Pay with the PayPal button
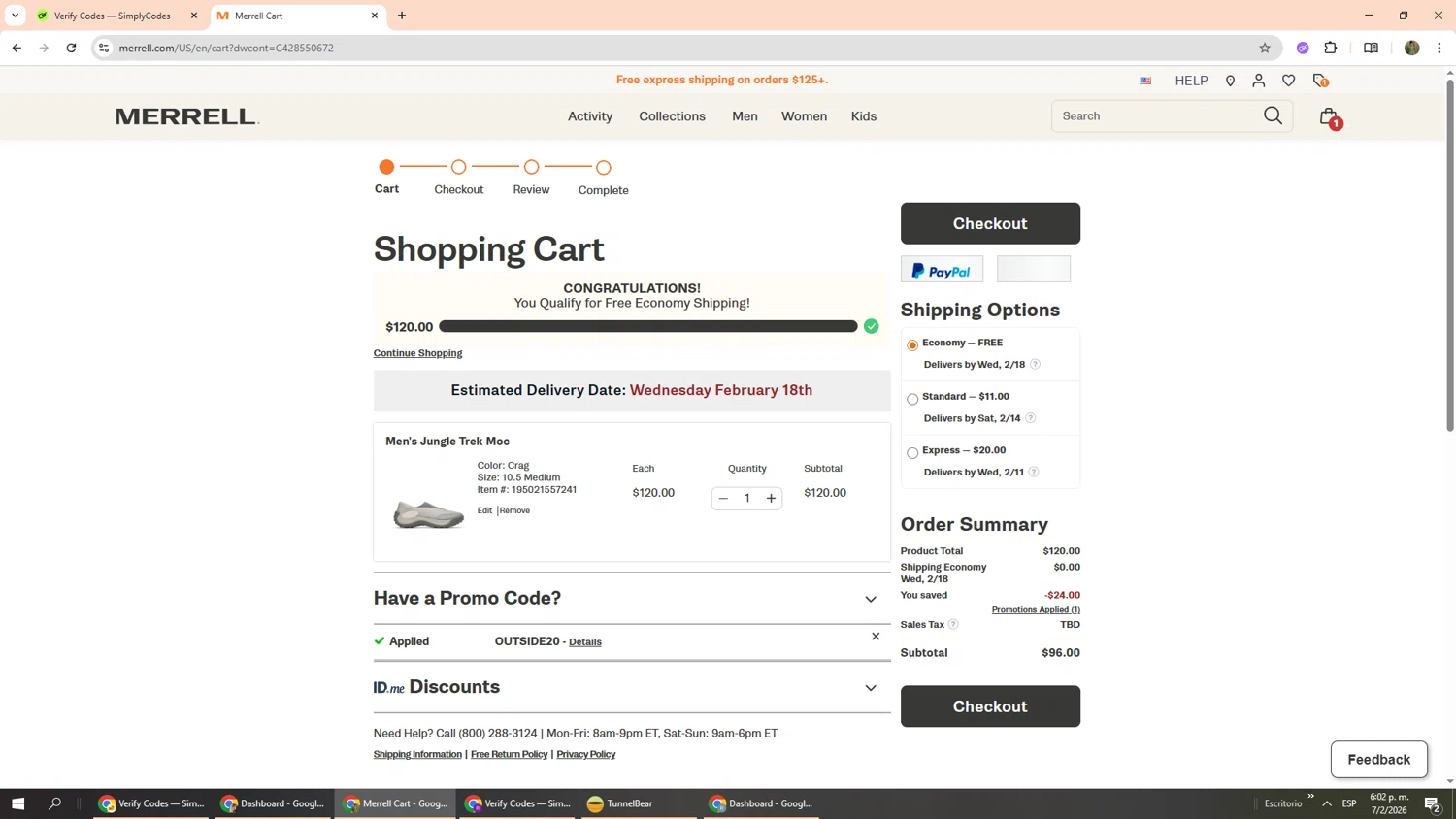The width and height of the screenshot is (1456, 819). (942, 269)
